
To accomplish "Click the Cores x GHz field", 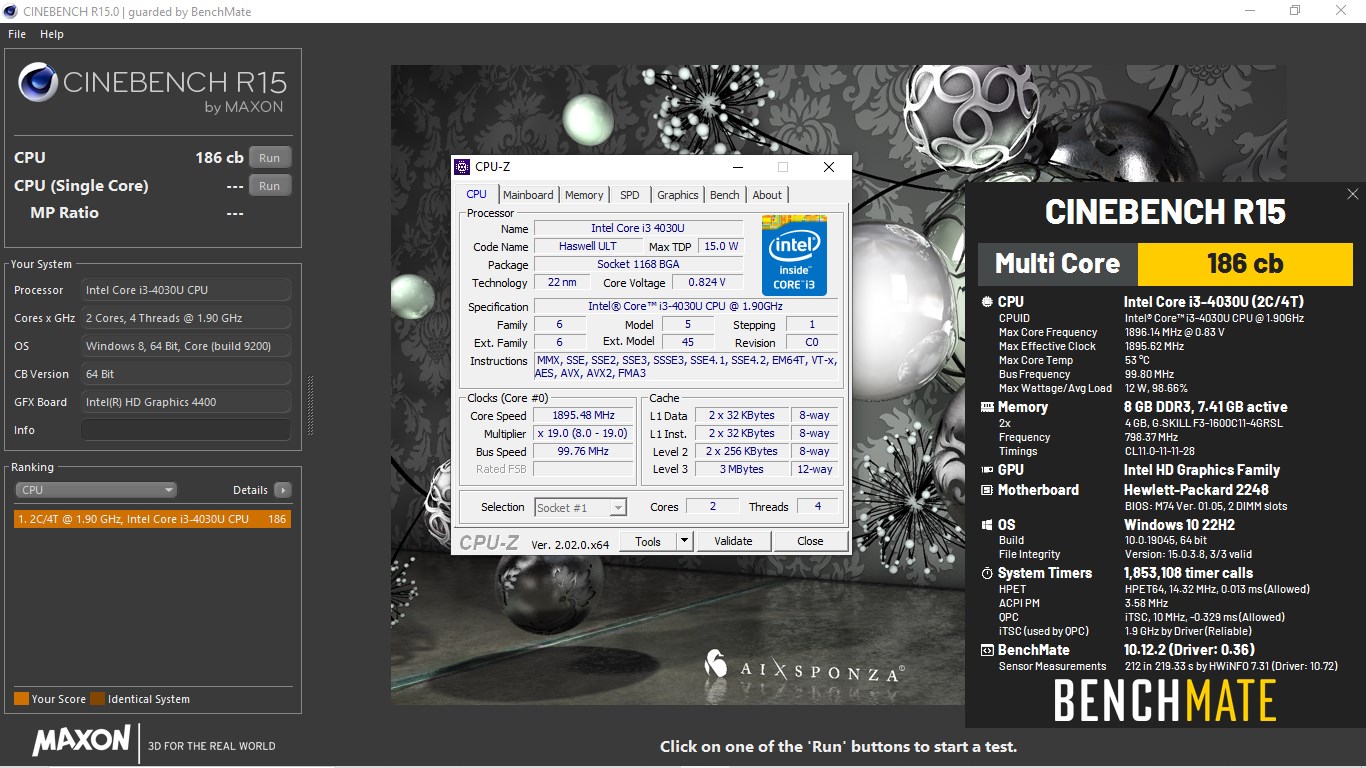I will click(186, 318).
